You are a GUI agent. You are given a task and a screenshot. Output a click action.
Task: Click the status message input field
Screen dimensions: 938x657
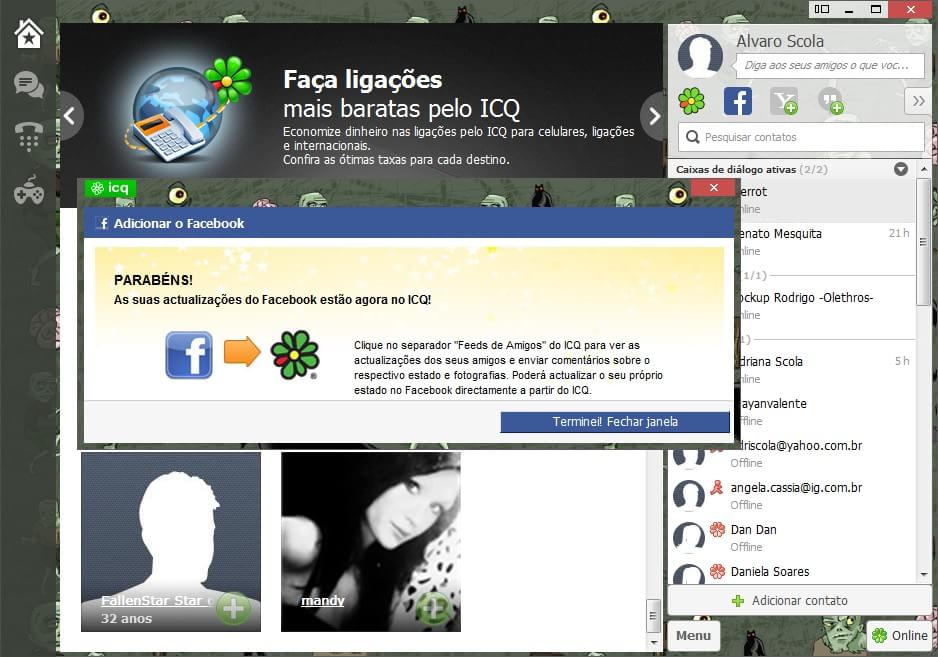(x=829, y=65)
